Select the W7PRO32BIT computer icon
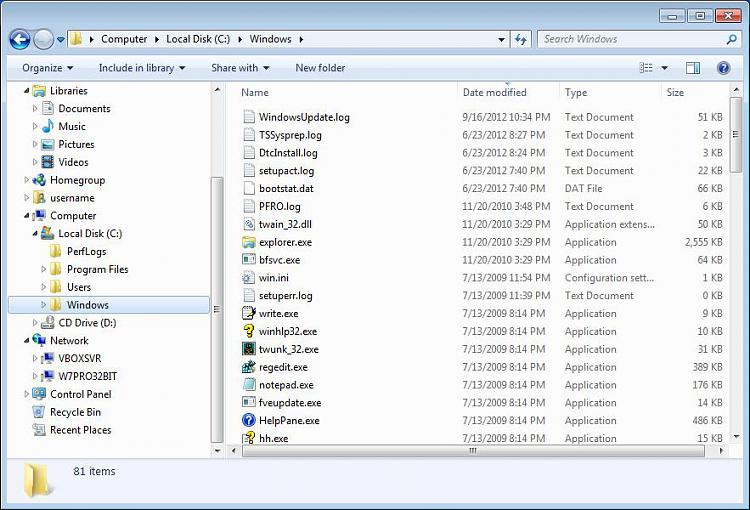Image resolution: width=750 pixels, height=510 pixels. pyautogui.click(x=47, y=376)
